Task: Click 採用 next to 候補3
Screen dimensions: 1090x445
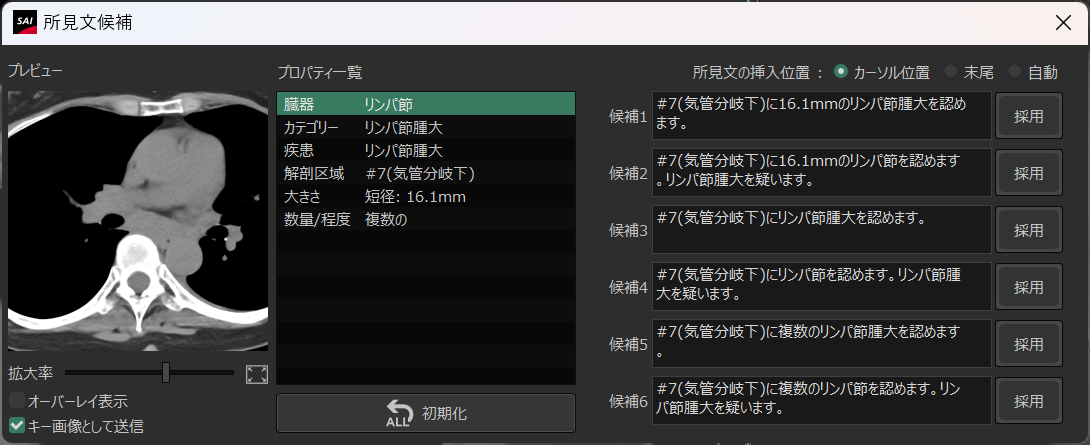Action: tap(1028, 231)
